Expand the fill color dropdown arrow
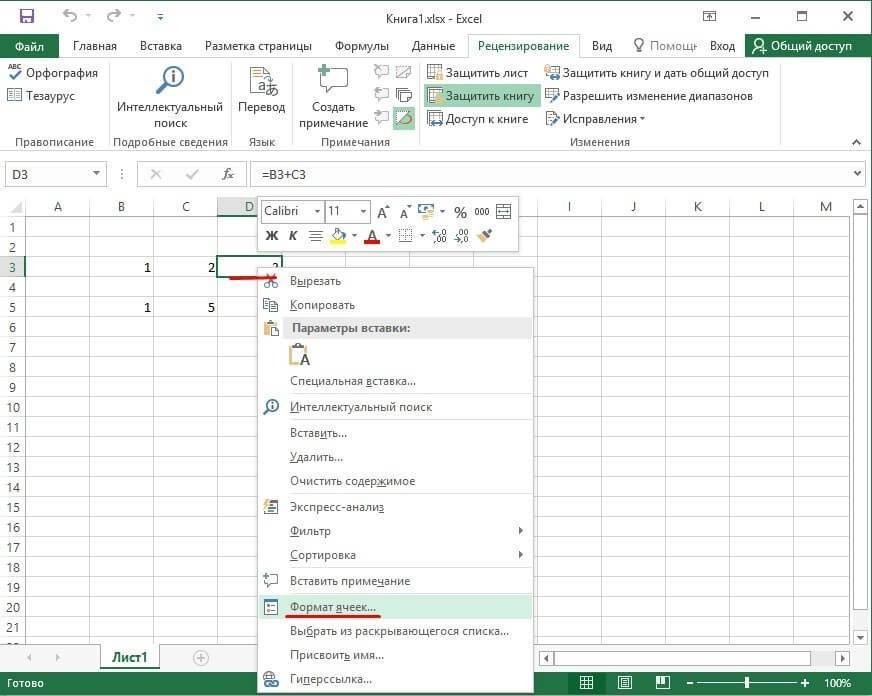 tap(353, 235)
